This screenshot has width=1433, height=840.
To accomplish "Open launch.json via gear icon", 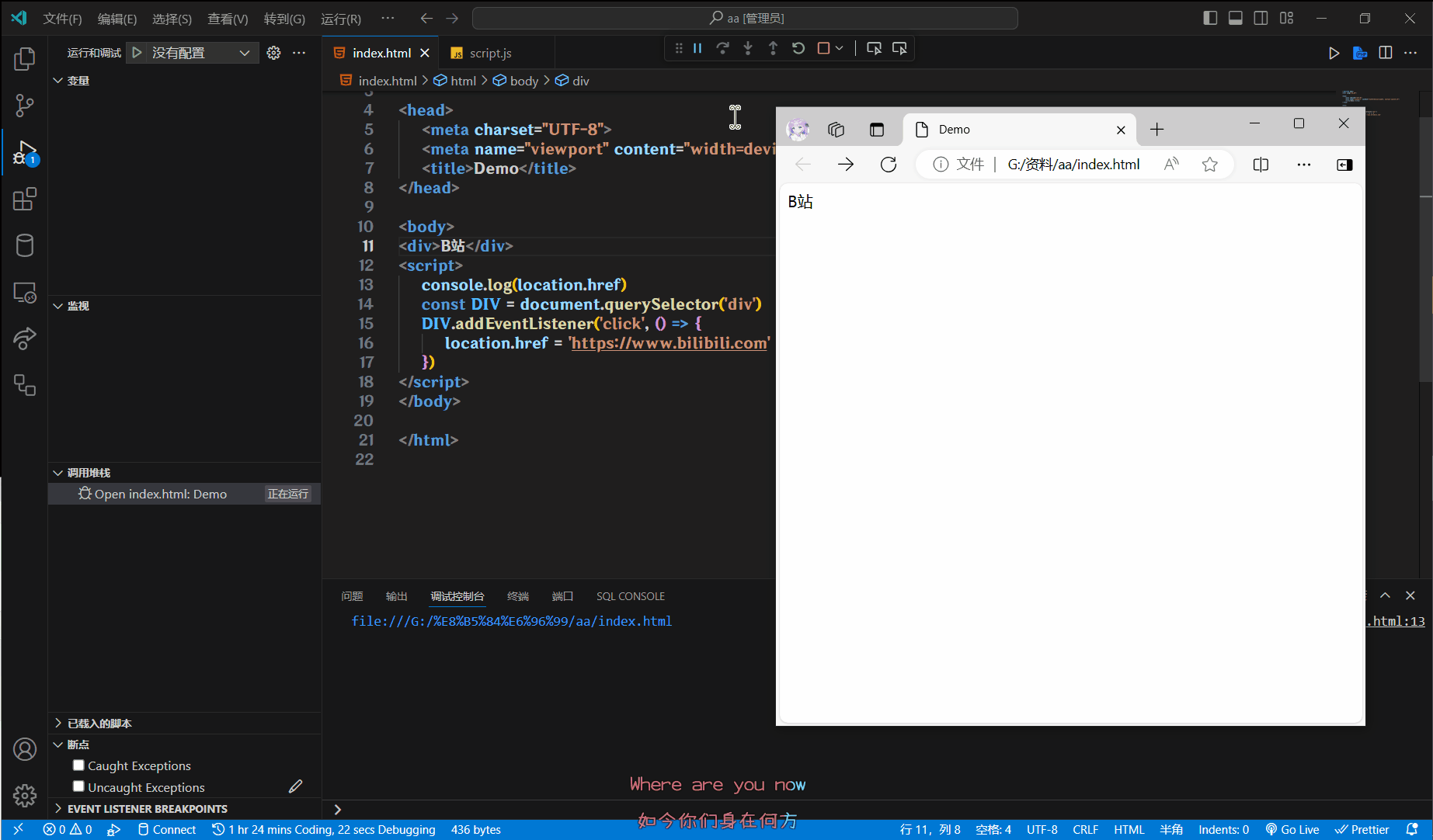I will coord(273,53).
